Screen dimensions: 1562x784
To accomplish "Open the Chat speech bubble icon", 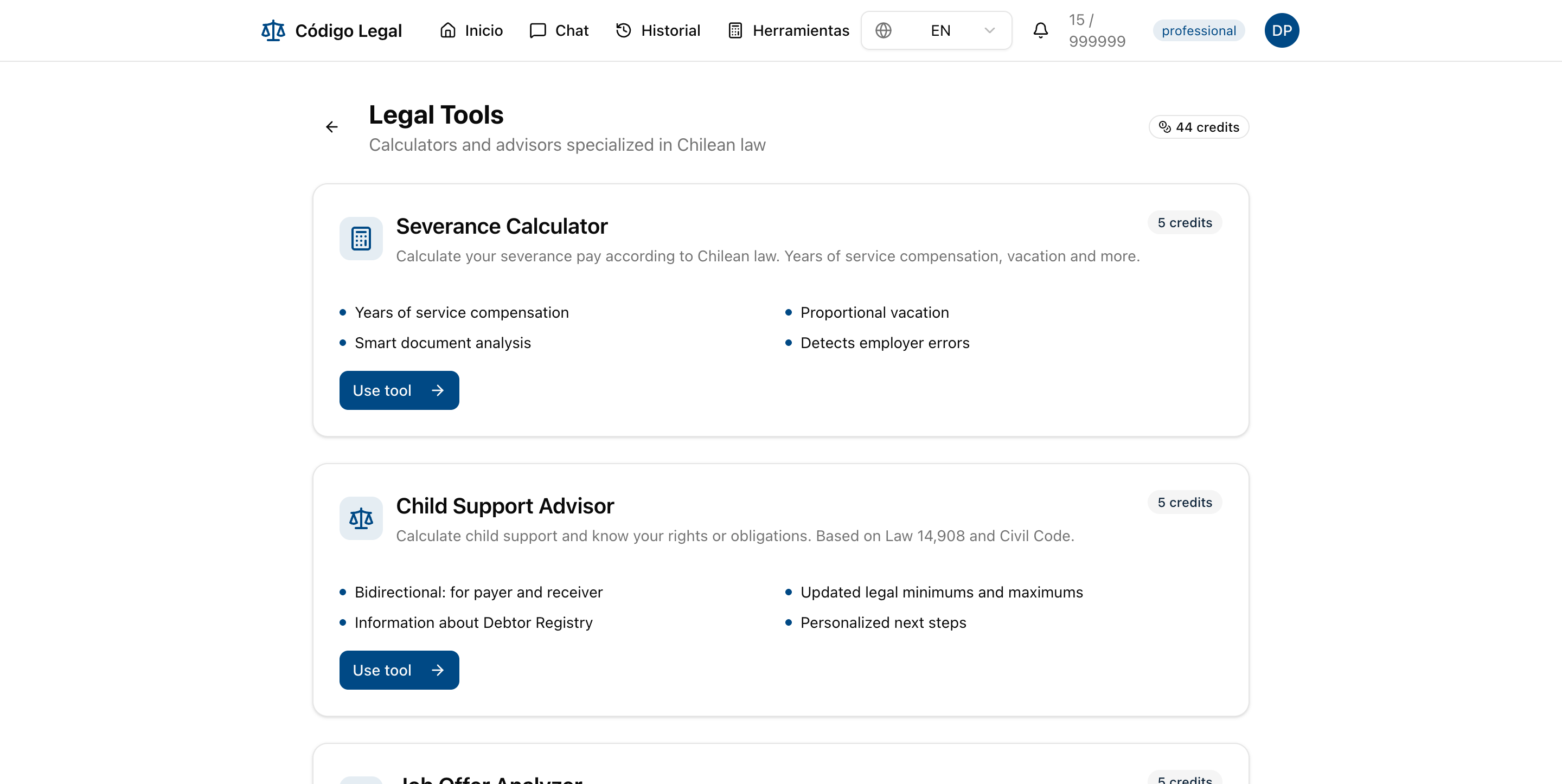I will pos(537,30).
